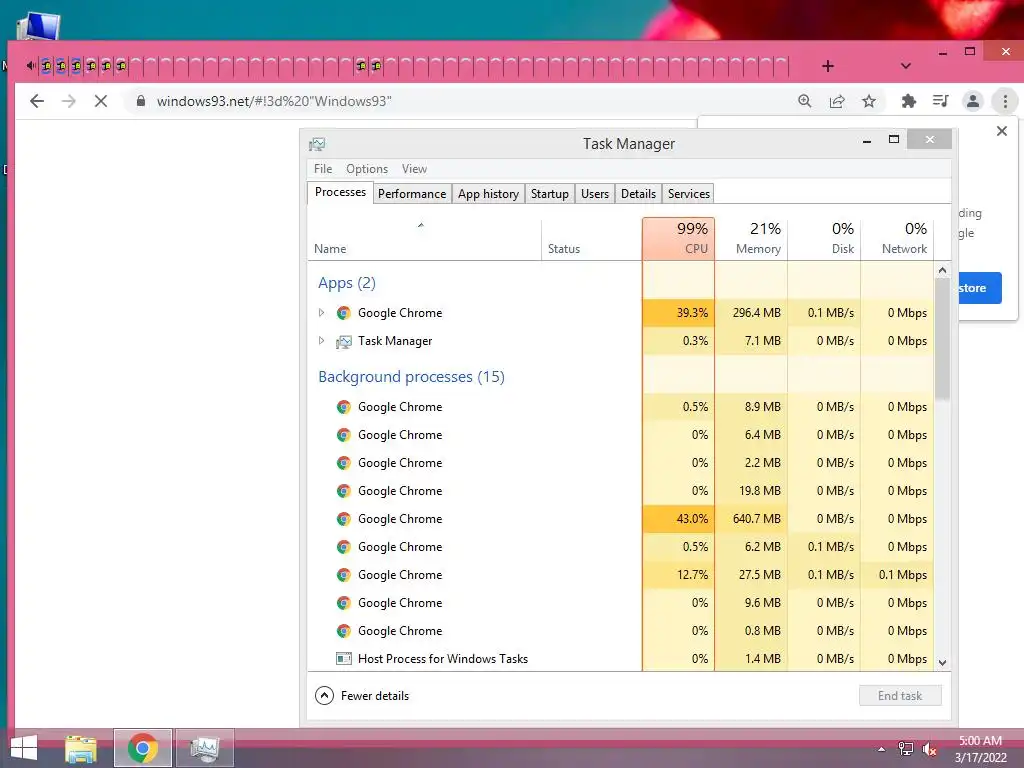Open Chrome extensions puzzle icon
Image resolution: width=1024 pixels, height=768 pixels.
pyautogui.click(x=908, y=101)
